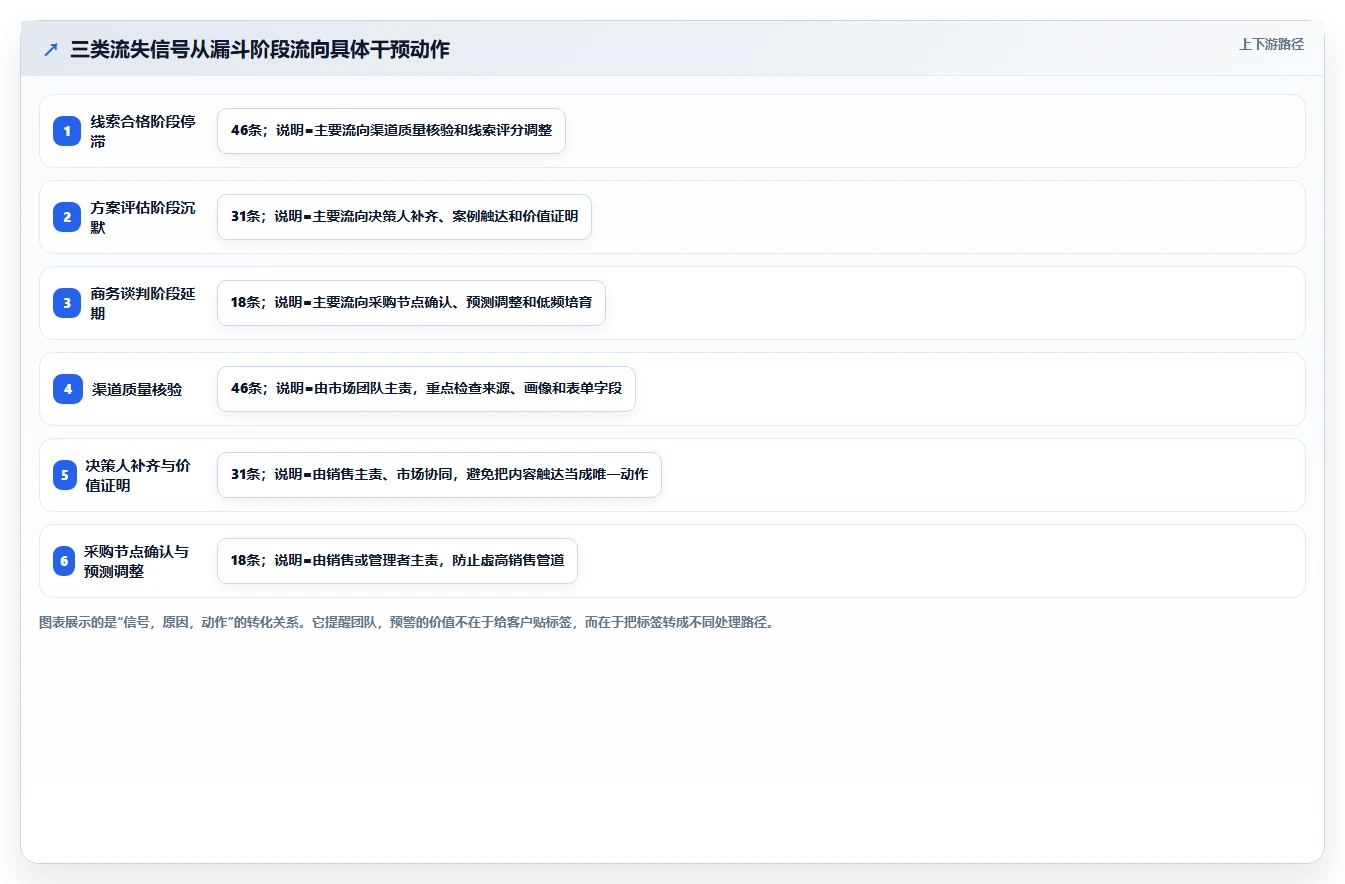Click the 方案评估阶段沉默 row label

pyautogui.click(x=143, y=217)
